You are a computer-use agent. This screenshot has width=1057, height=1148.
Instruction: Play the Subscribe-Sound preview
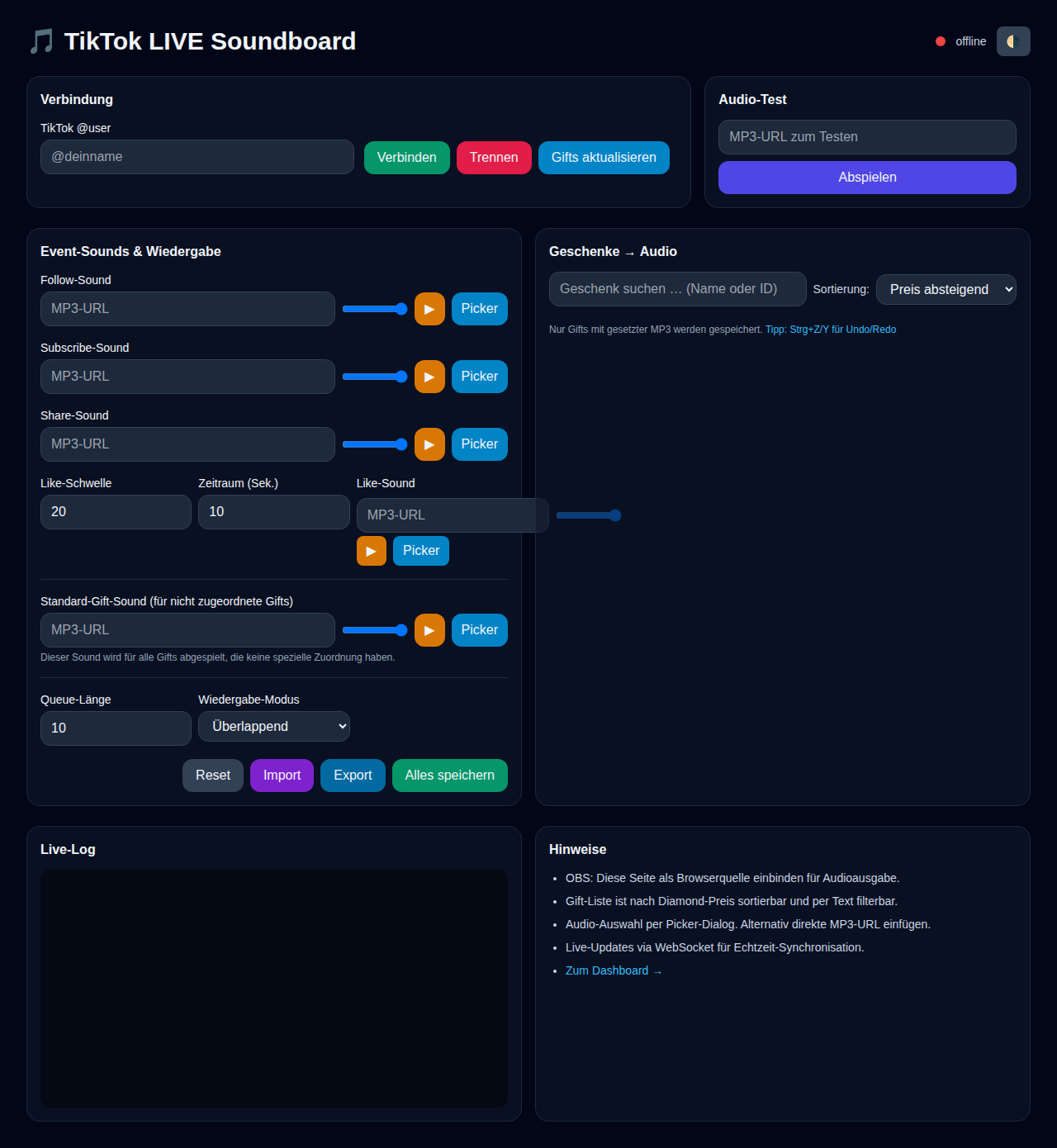pos(429,376)
